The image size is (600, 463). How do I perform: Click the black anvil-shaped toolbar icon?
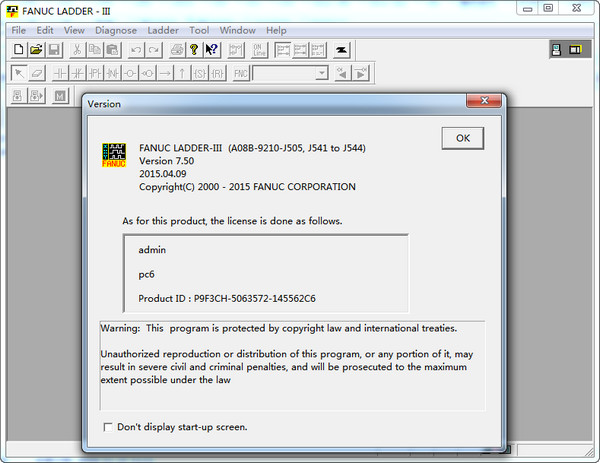click(x=341, y=50)
